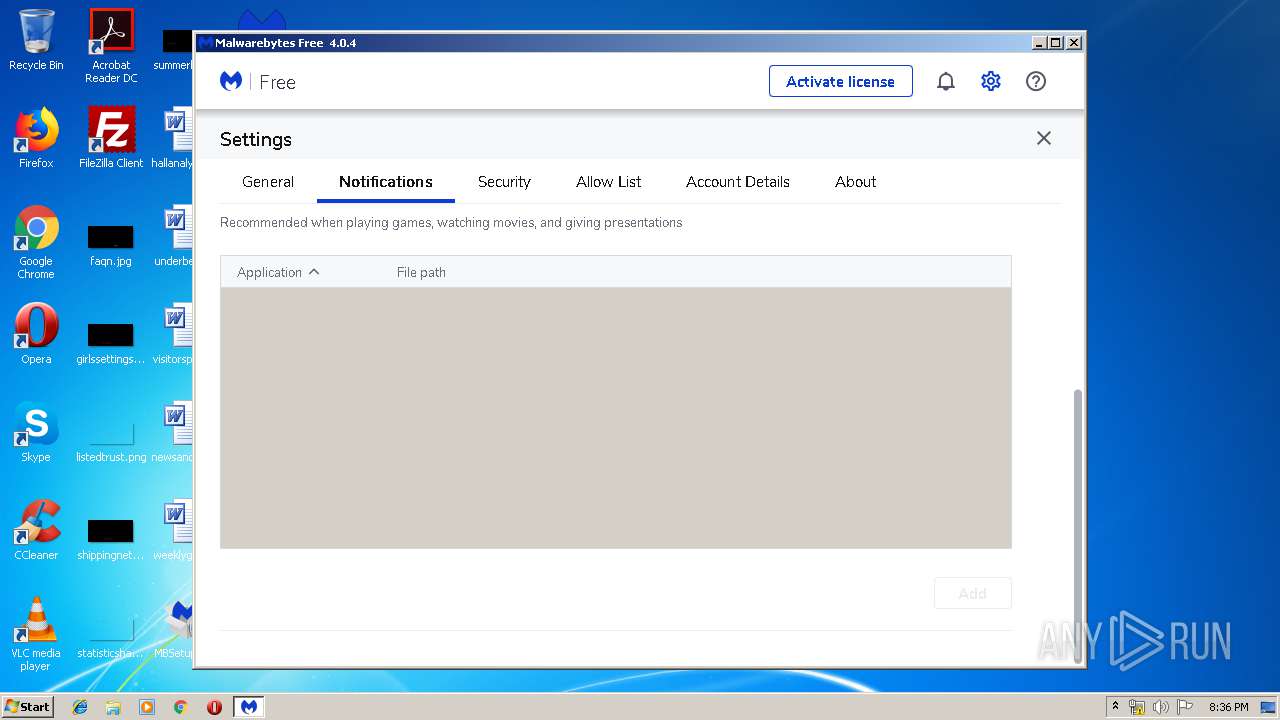Open the Account Details tab

738,182
